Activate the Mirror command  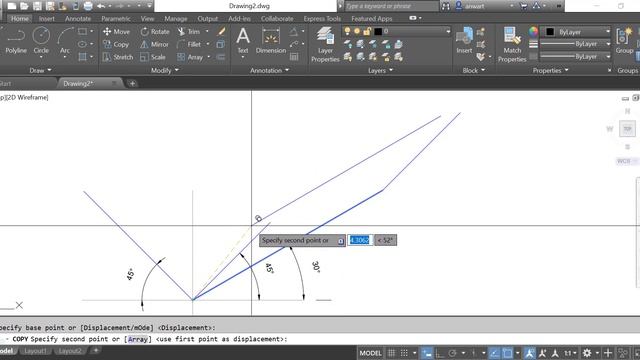154,44
